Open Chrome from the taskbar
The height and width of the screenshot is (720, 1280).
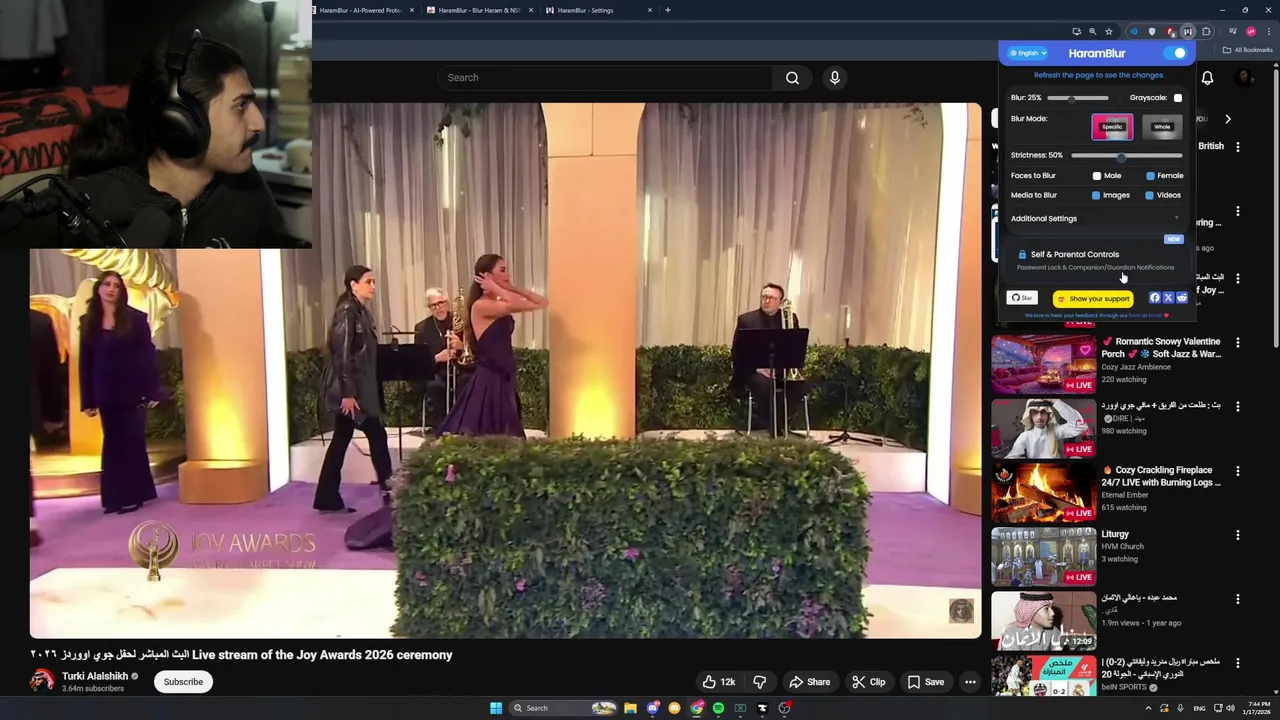[696, 708]
